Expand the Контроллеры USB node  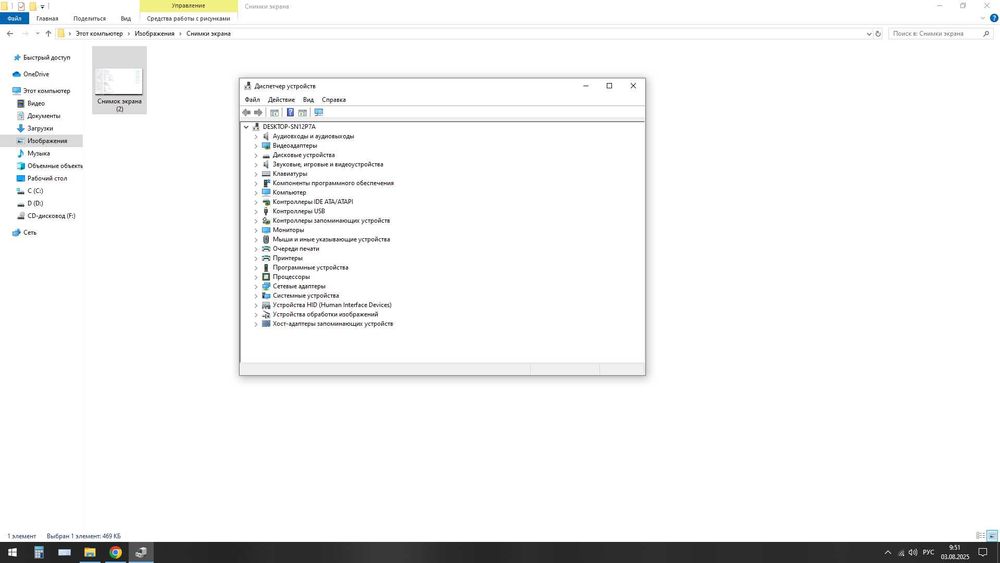256,212
